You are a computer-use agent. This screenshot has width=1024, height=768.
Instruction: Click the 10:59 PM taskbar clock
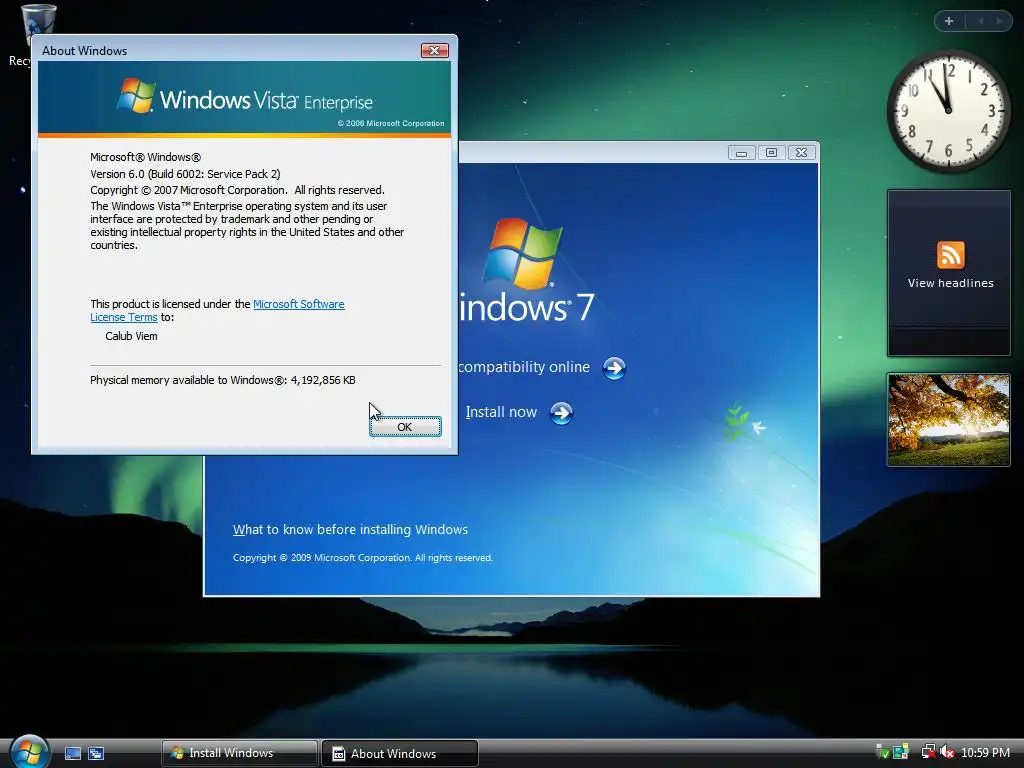coord(985,752)
